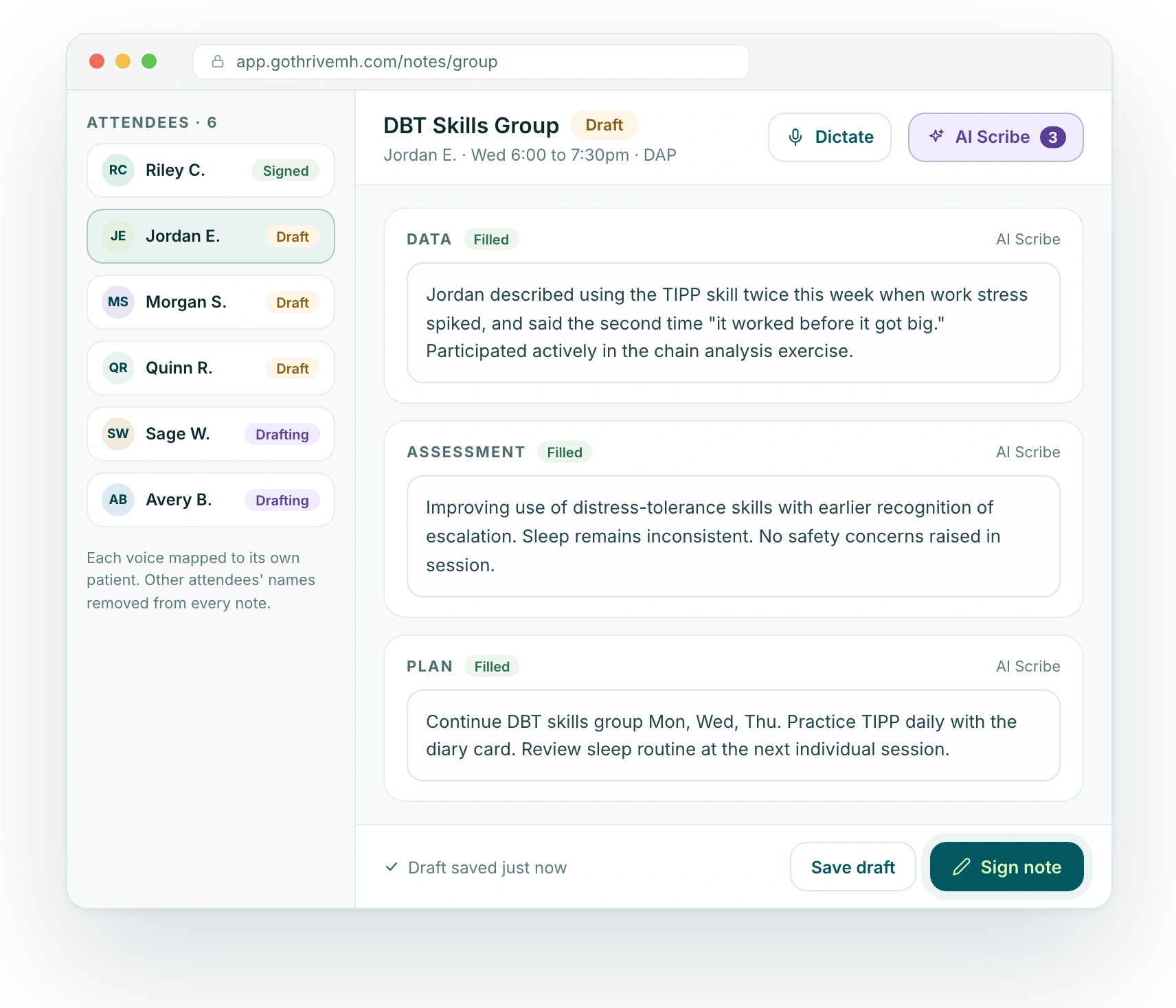Viewport: 1176px width, 1008px height.
Task: Click Morgan S.'s MS avatar
Action: tap(118, 302)
